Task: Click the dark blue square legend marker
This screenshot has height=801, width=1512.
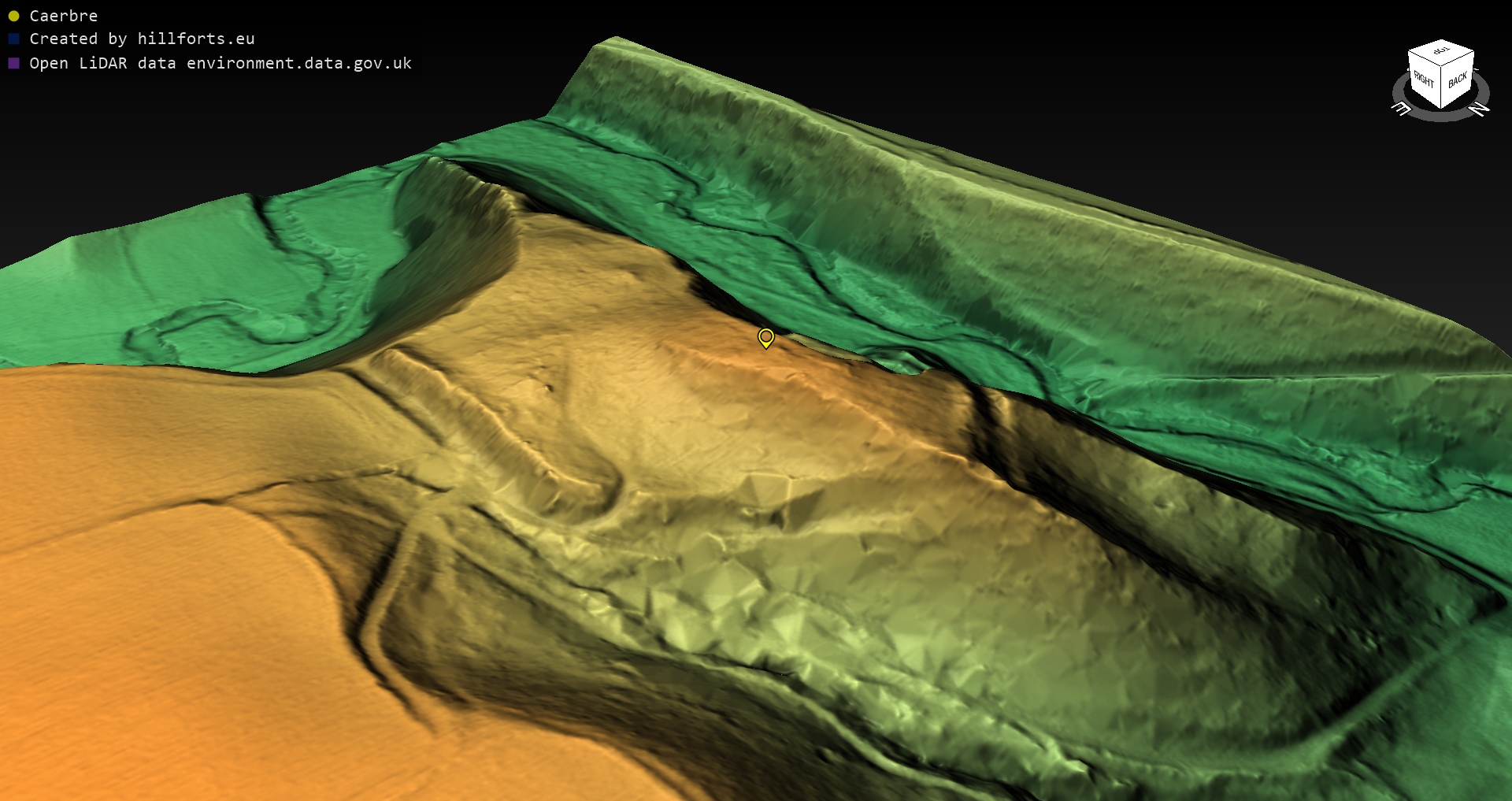Action: [13, 39]
